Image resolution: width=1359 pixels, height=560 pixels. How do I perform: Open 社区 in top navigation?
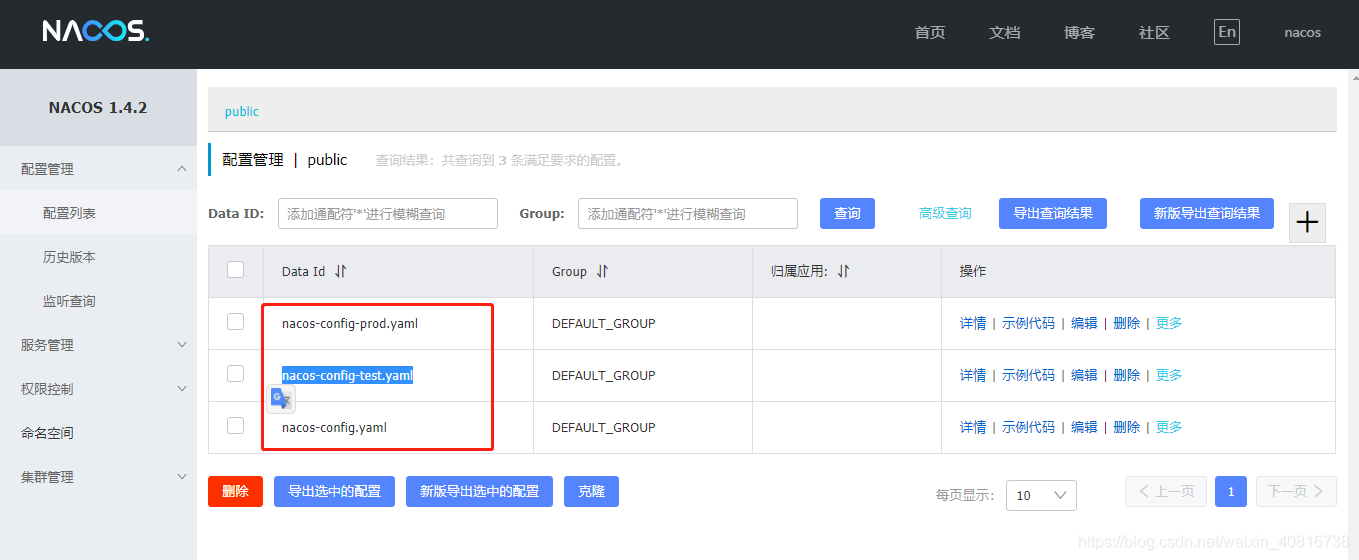click(x=1154, y=32)
